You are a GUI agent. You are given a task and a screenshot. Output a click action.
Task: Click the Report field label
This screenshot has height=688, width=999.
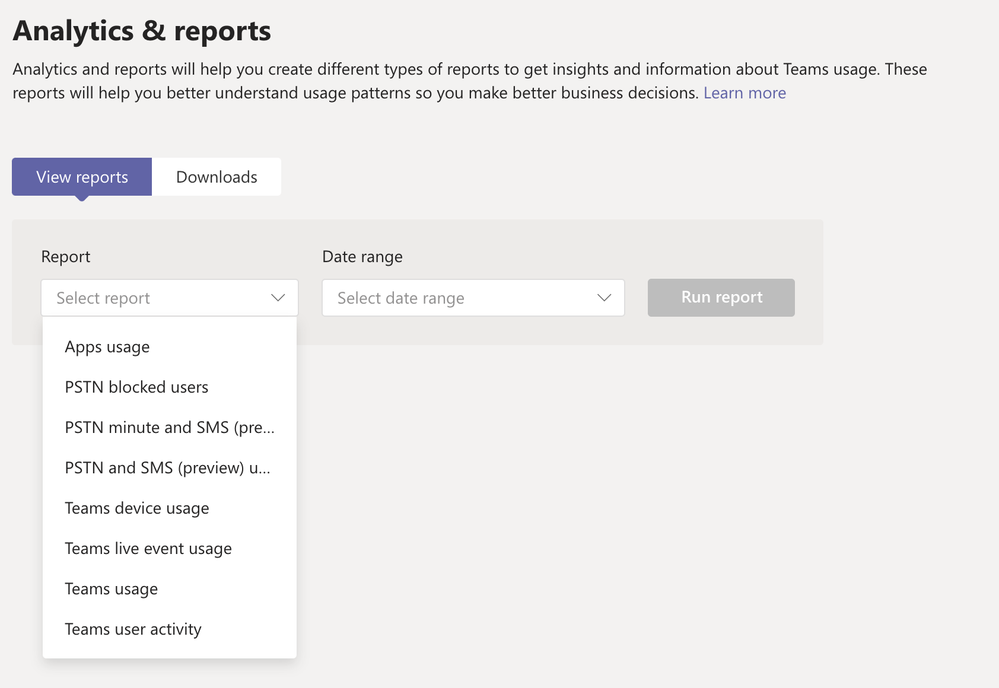(x=66, y=257)
